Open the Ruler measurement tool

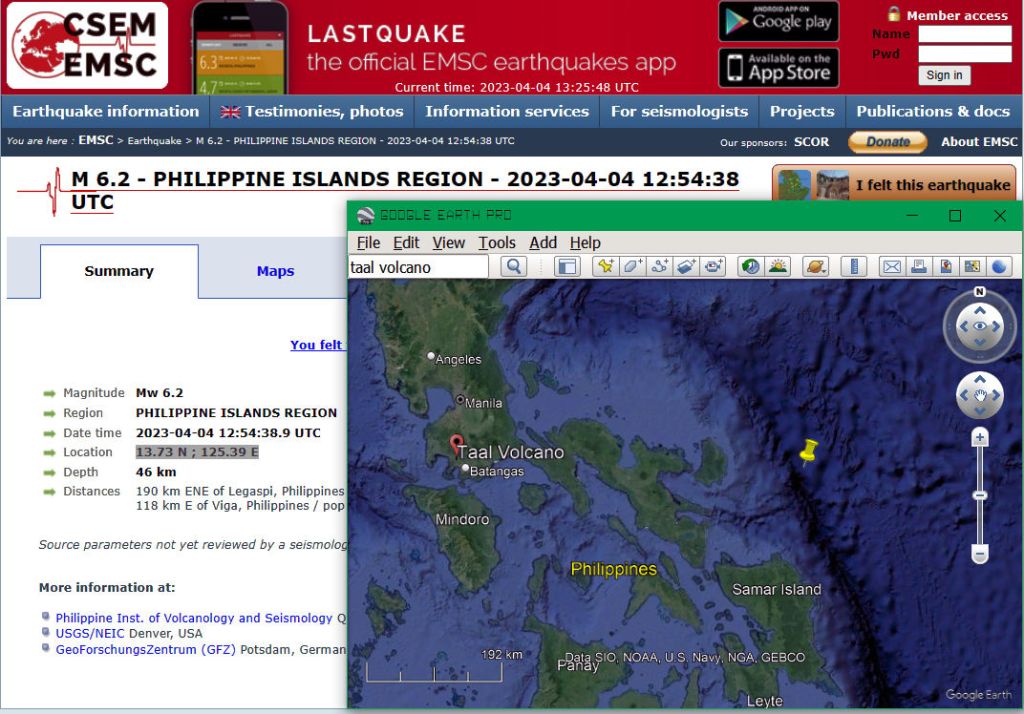tap(854, 267)
